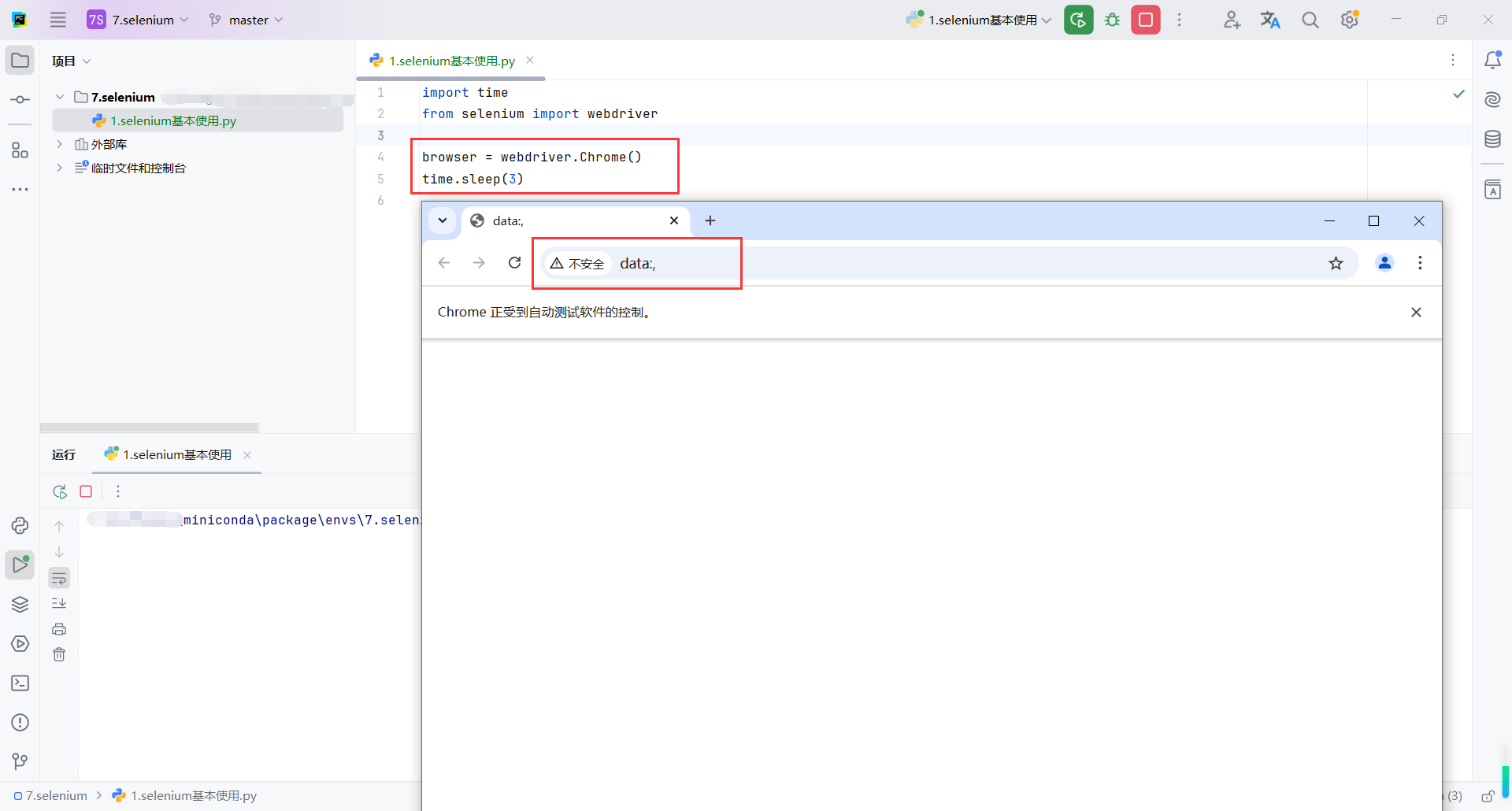Open the AI Assistant spiral icon
The height and width of the screenshot is (811, 1512).
(1492, 99)
